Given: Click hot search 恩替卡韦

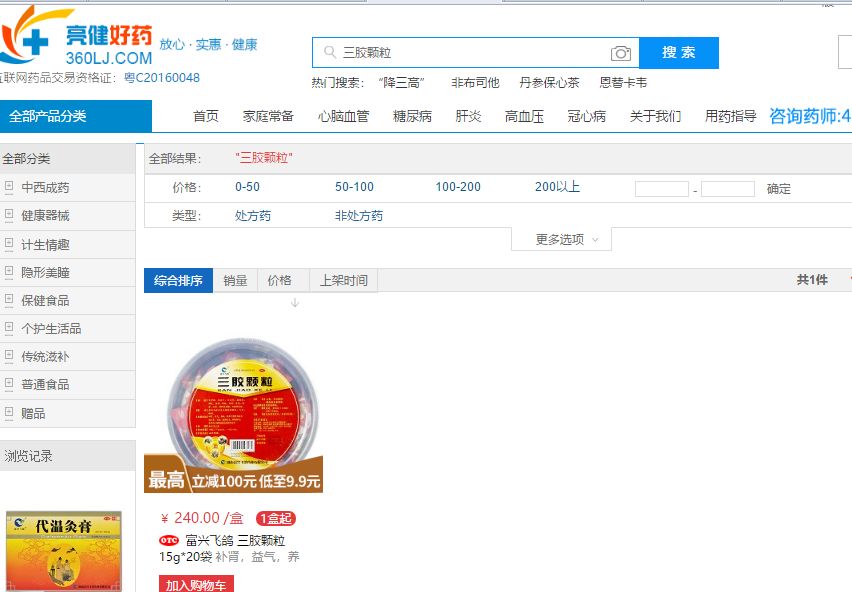Looking at the screenshot, I should (x=623, y=83).
